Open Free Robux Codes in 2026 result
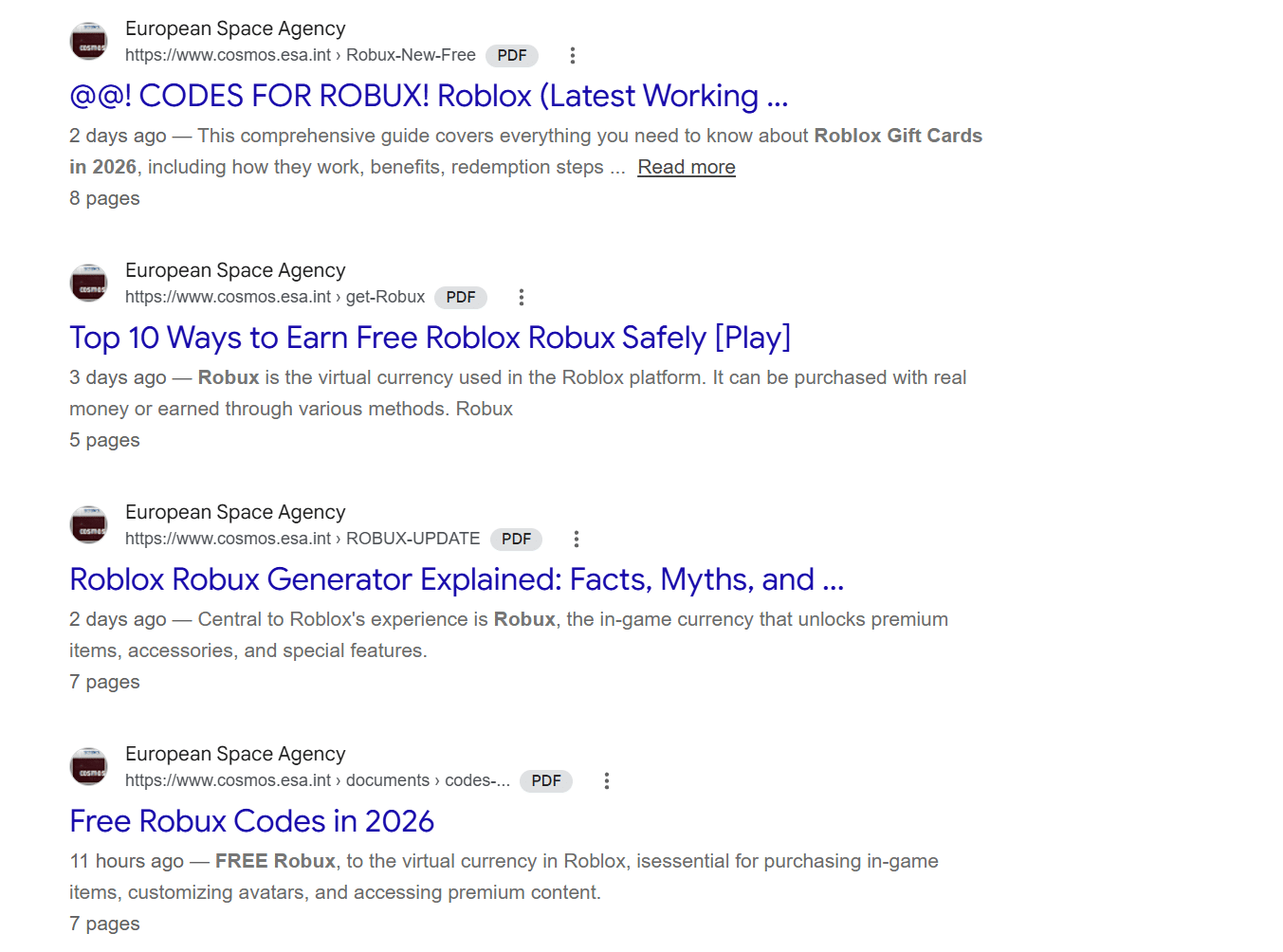1283x952 pixels. (251, 821)
